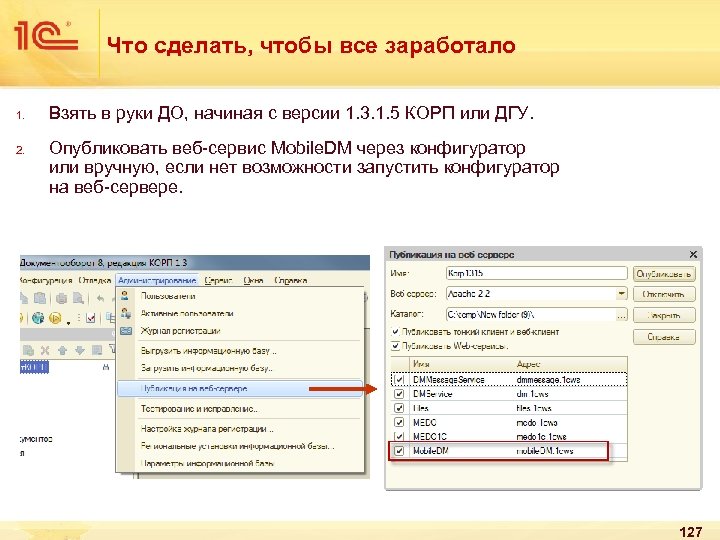Toggle Публиковать Web-сервисы checkbox

pos(395,346)
